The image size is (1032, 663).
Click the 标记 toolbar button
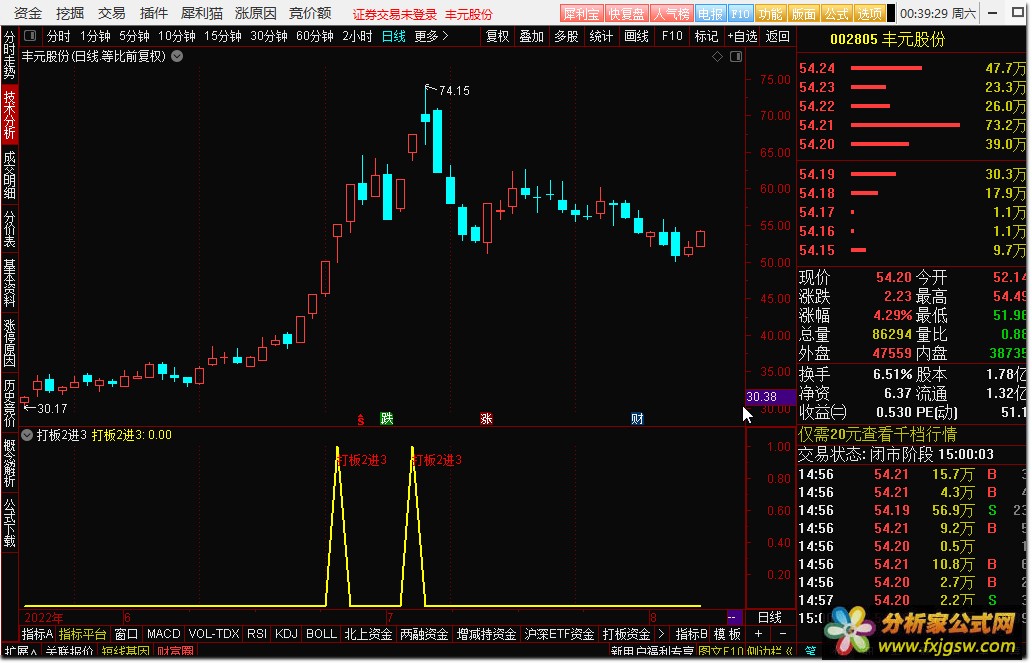coord(706,36)
